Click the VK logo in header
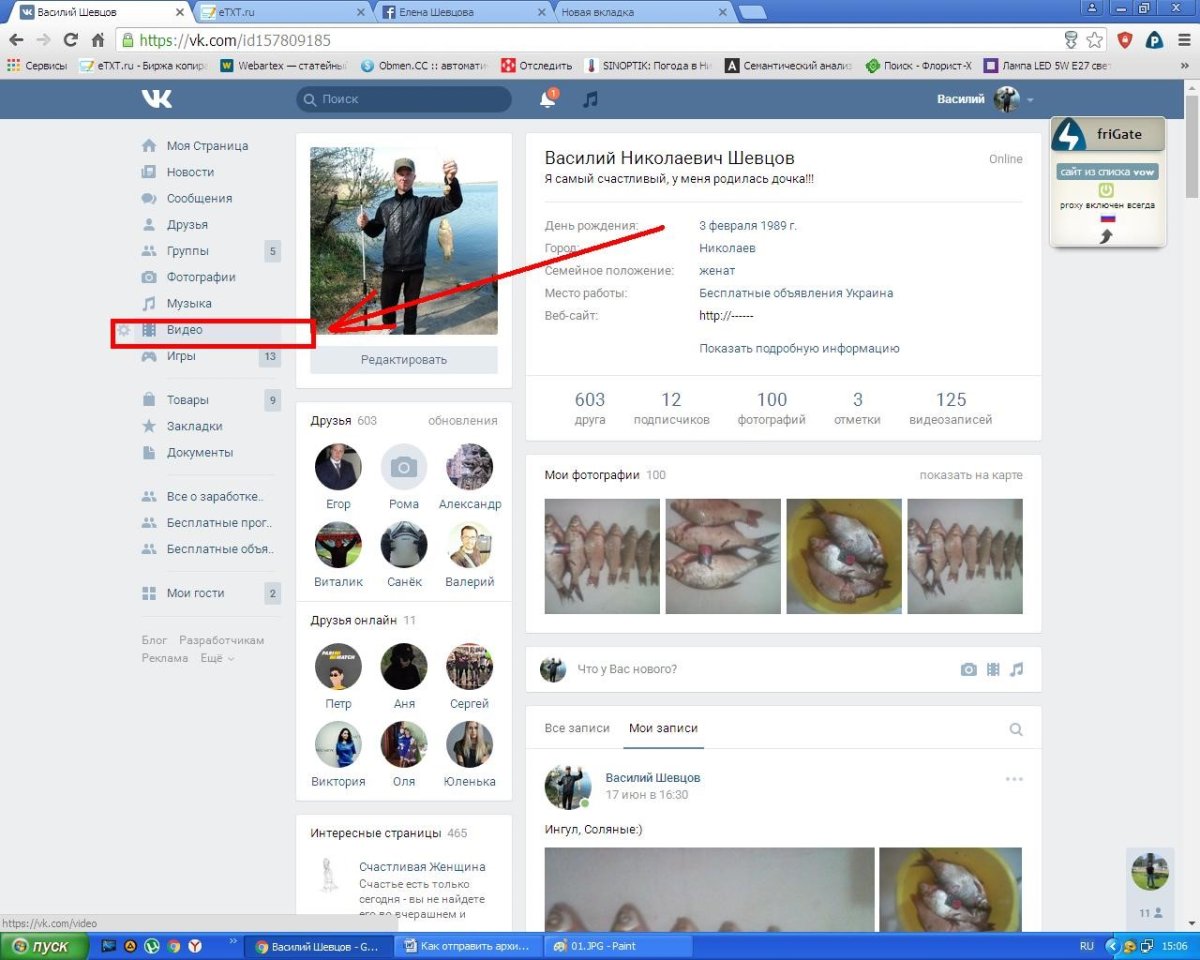The width and height of the screenshot is (1200, 960). pyautogui.click(x=156, y=99)
